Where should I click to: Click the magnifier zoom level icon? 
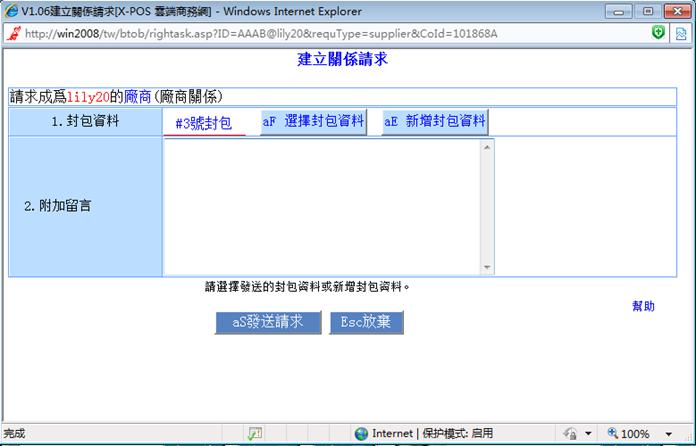[611, 433]
